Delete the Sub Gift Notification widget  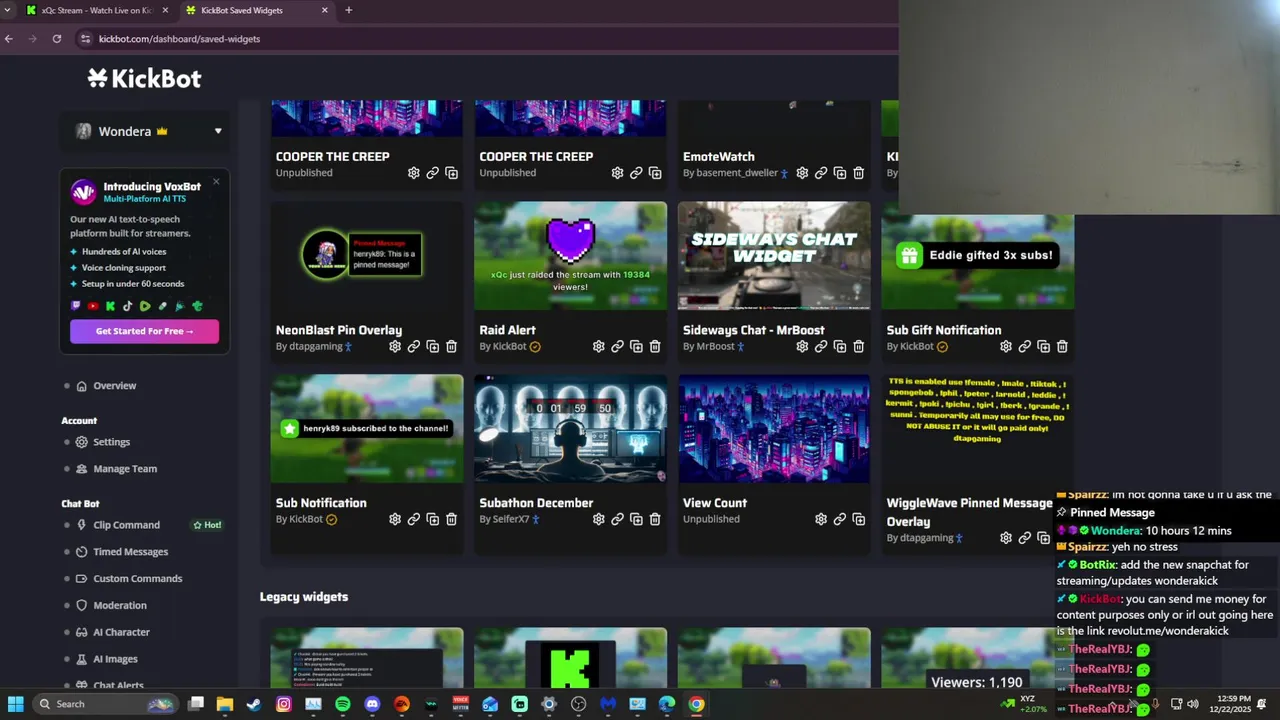[x=1062, y=346]
